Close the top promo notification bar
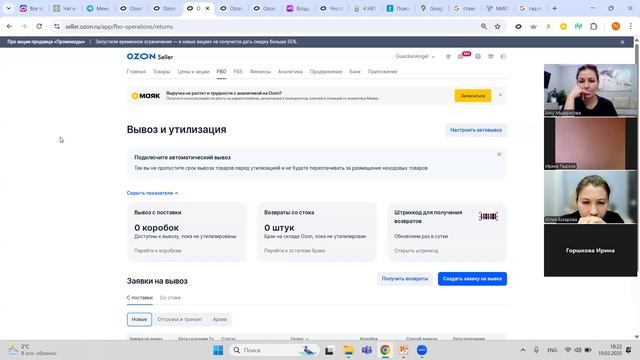 (x=622, y=42)
